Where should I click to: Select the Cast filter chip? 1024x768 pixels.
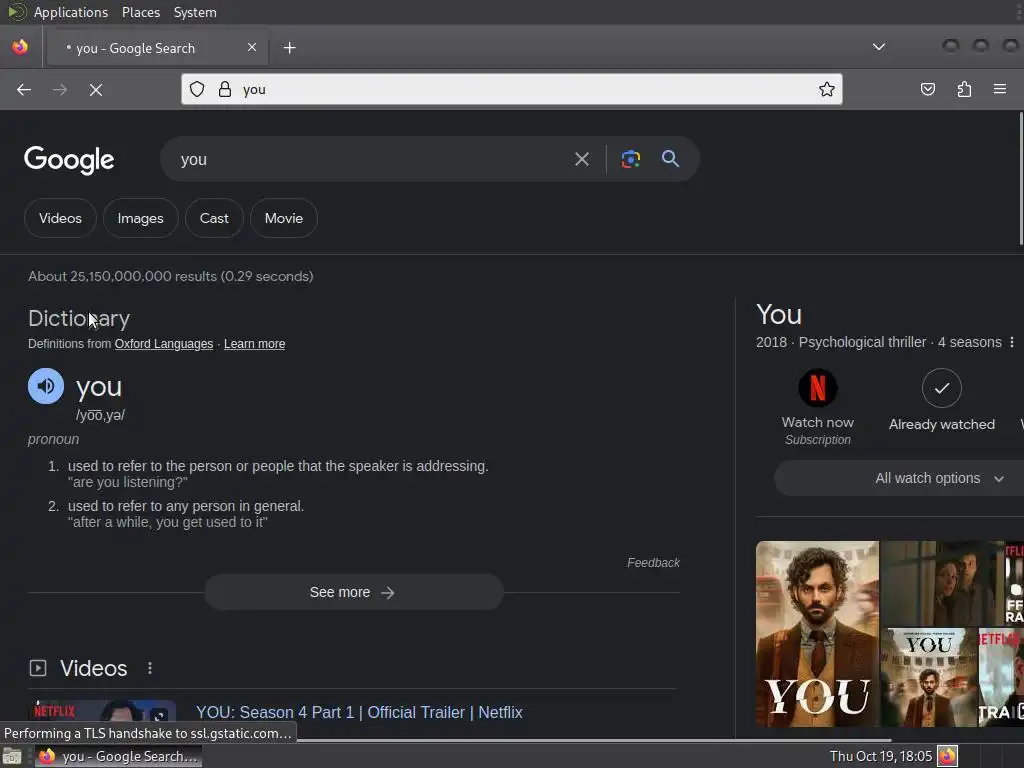214,218
